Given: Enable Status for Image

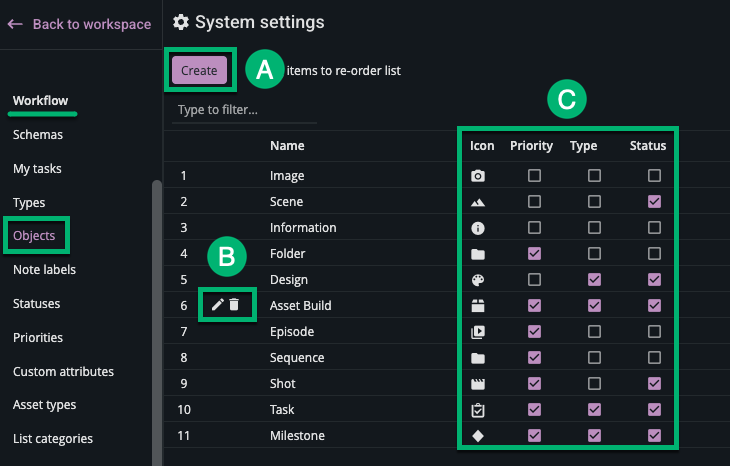Looking at the screenshot, I should pos(654,176).
